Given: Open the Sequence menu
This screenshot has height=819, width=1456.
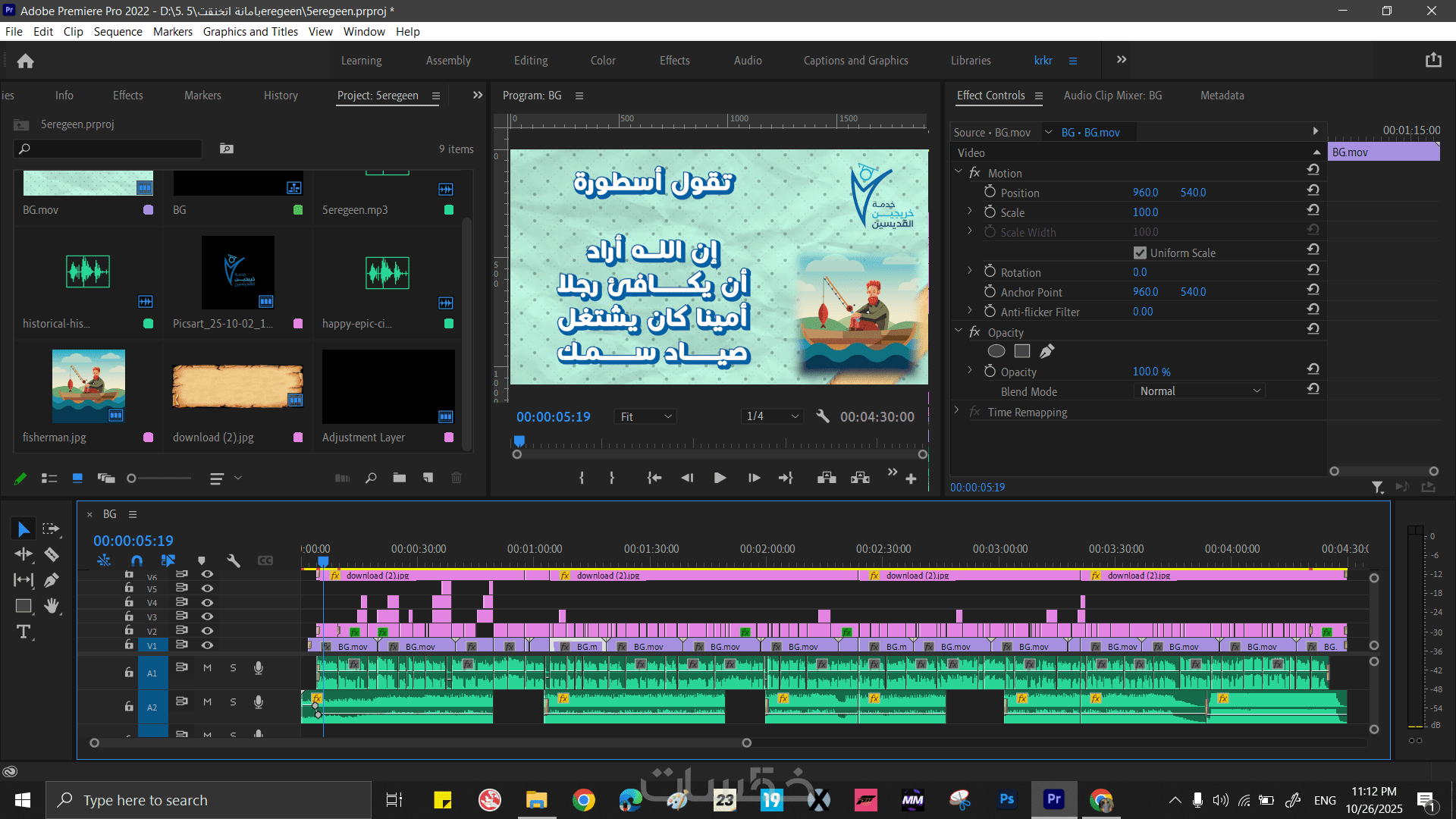Looking at the screenshot, I should [x=118, y=32].
